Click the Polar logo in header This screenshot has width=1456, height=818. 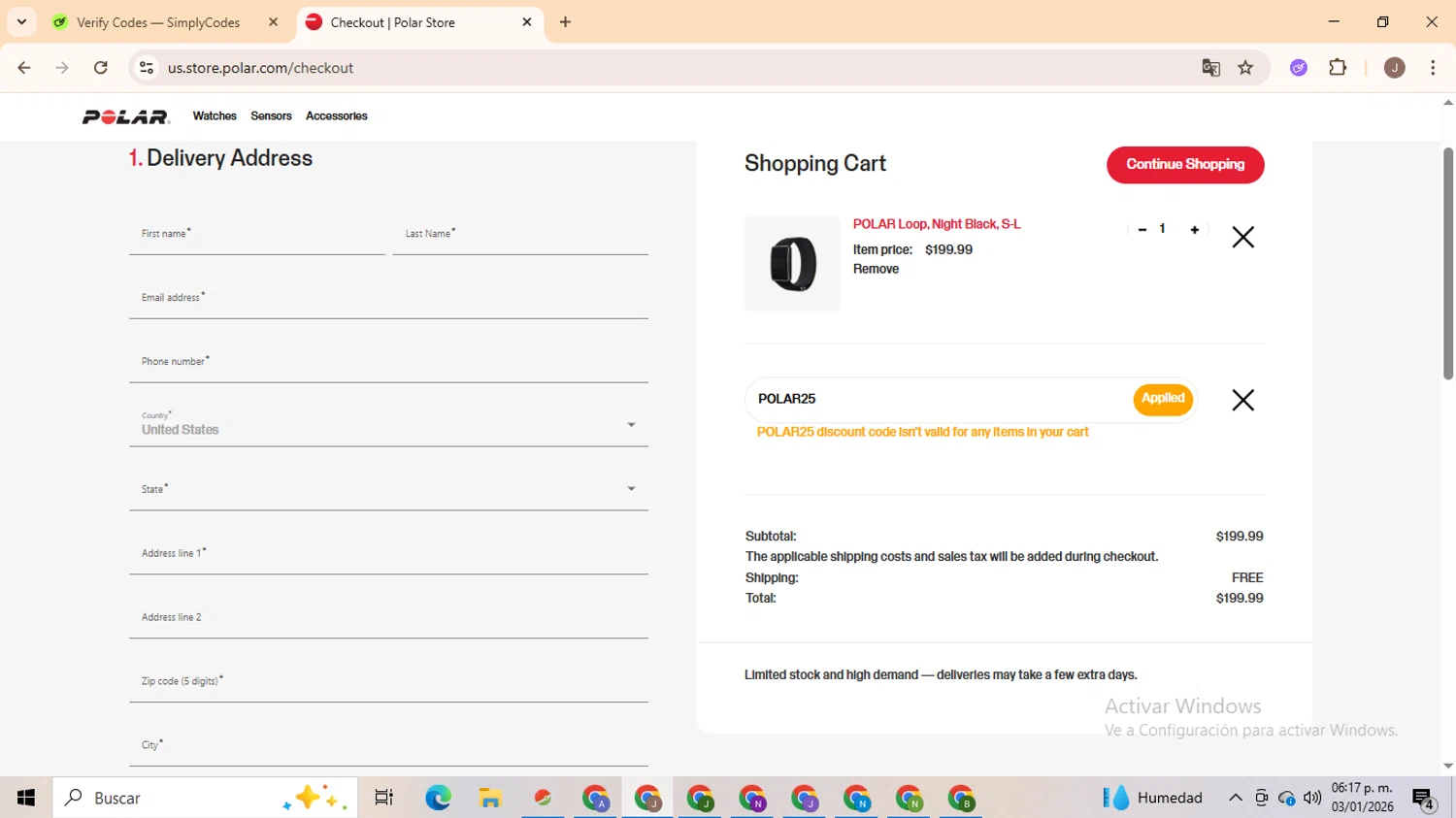pos(126,116)
